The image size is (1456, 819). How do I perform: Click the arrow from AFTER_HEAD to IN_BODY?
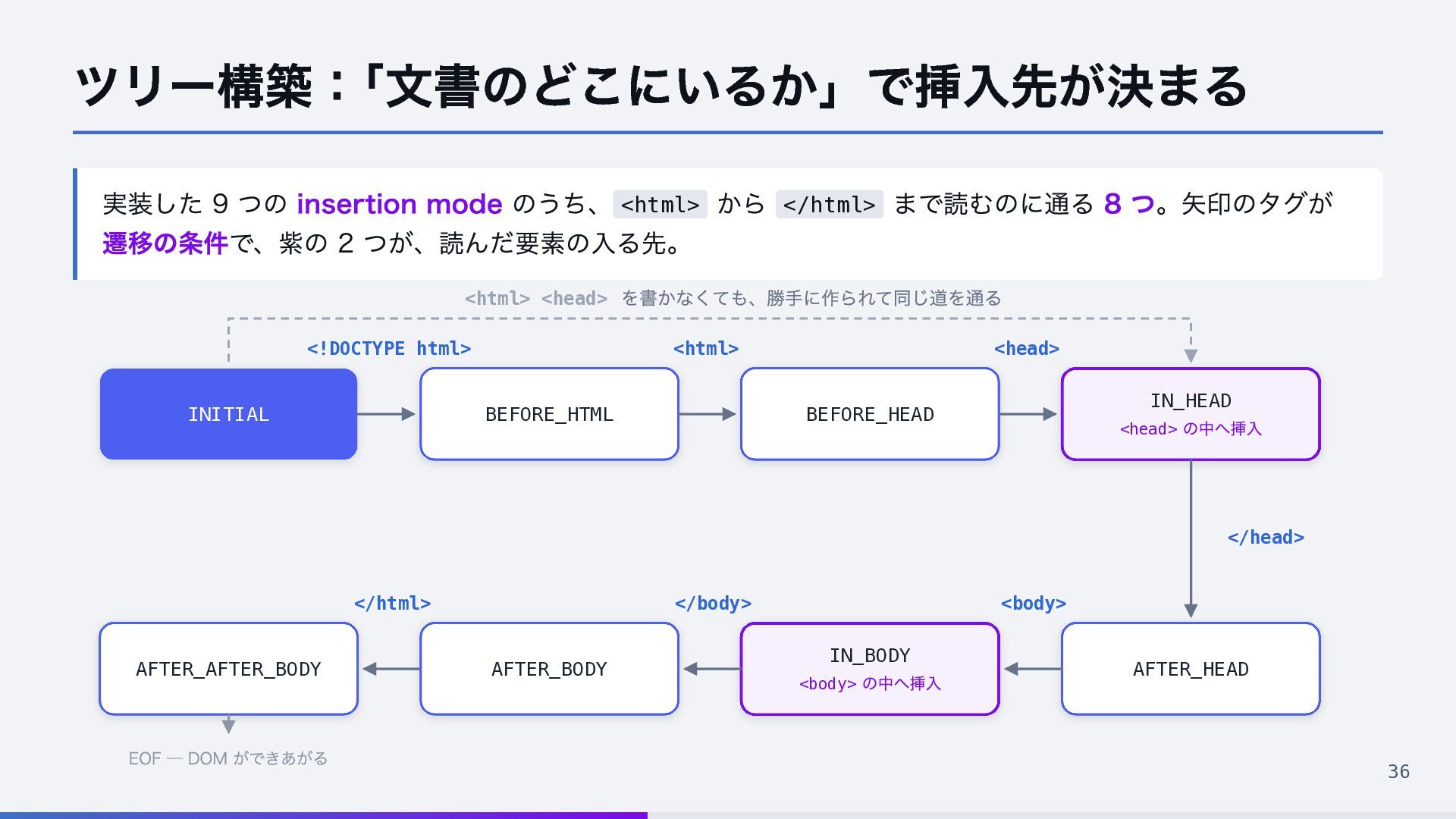(1032, 669)
